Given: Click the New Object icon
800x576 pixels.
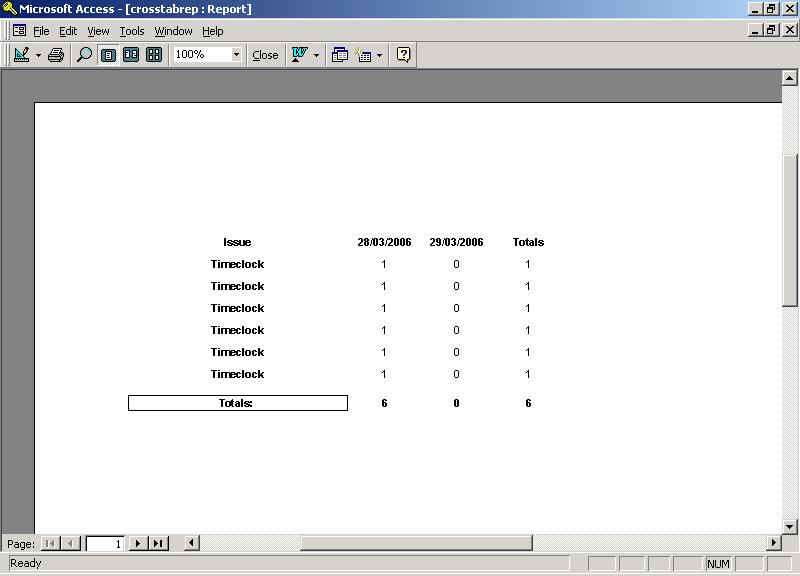Looking at the screenshot, I should 363,55.
